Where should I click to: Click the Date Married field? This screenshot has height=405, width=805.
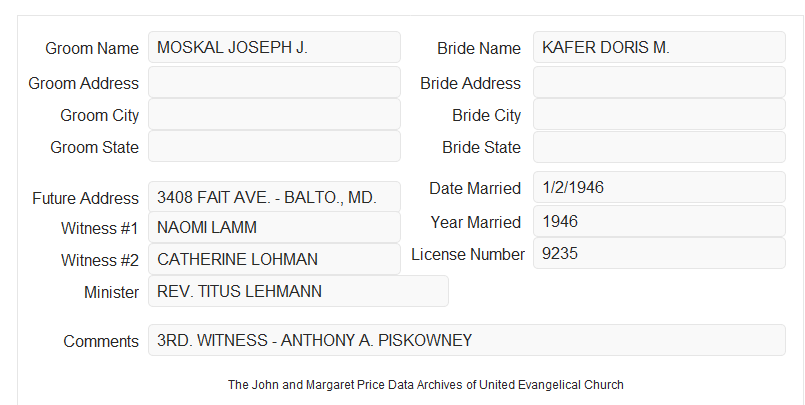coord(659,187)
